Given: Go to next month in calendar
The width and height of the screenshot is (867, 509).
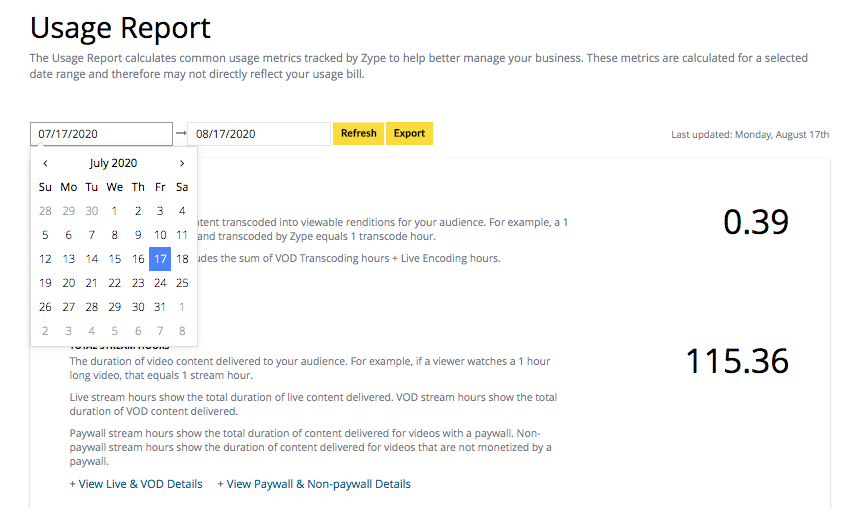Looking at the screenshot, I should (x=182, y=163).
